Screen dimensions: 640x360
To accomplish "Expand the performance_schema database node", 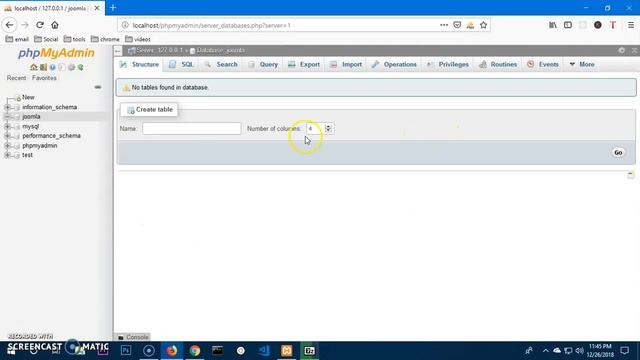I will (7, 136).
